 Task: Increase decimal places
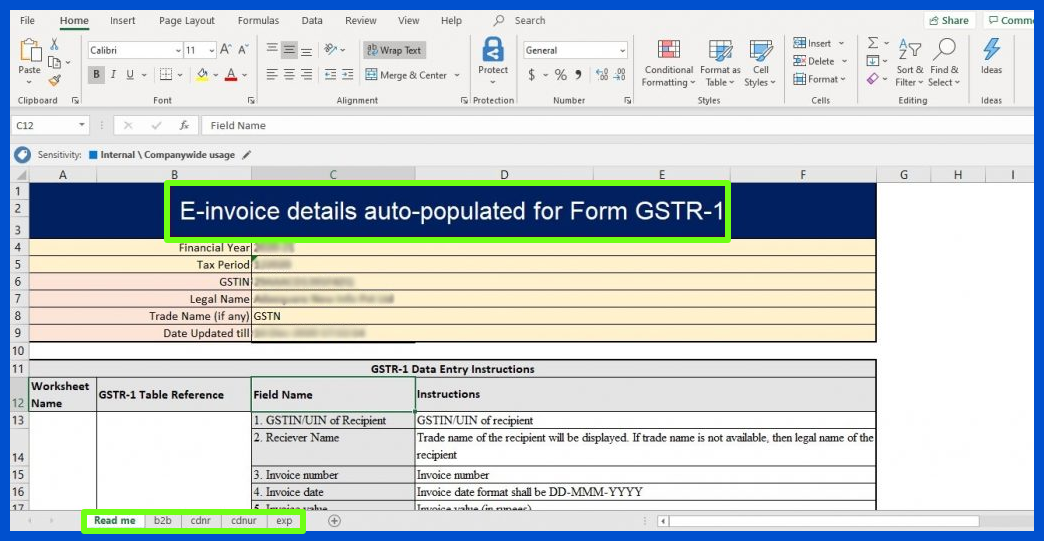(x=602, y=75)
